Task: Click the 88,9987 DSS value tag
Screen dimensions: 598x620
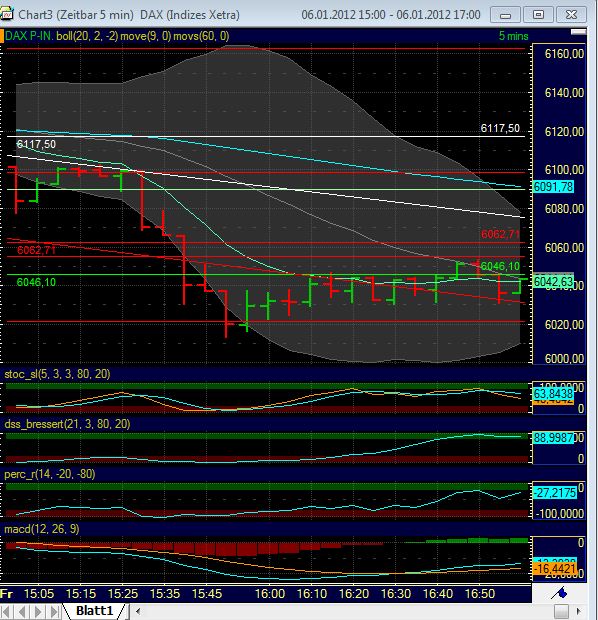Action: tap(553, 438)
